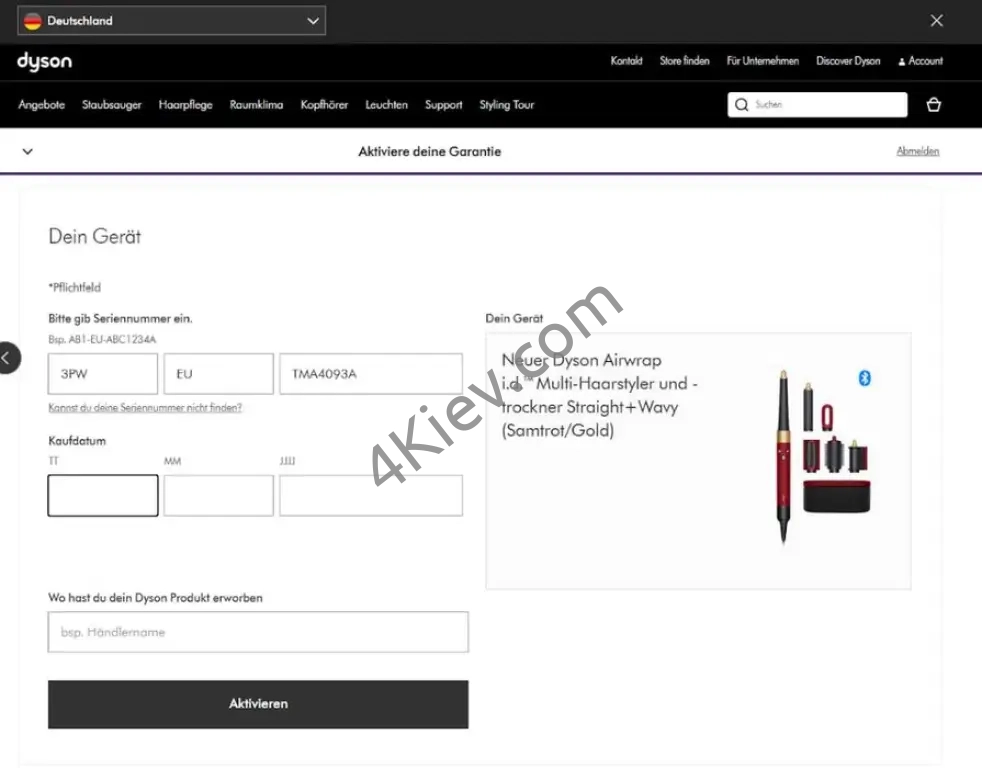Open 'Kannst du deine Seriennummer nicht finden?' link
The width and height of the screenshot is (982, 768).
[x=145, y=408]
